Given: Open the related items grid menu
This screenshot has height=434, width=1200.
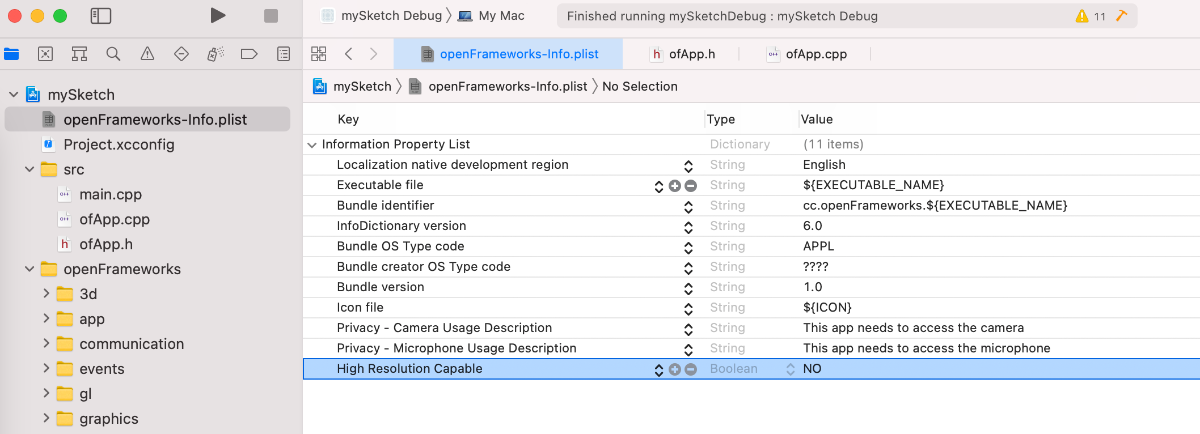Looking at the screenshot, I should click(x=319, y=54).
